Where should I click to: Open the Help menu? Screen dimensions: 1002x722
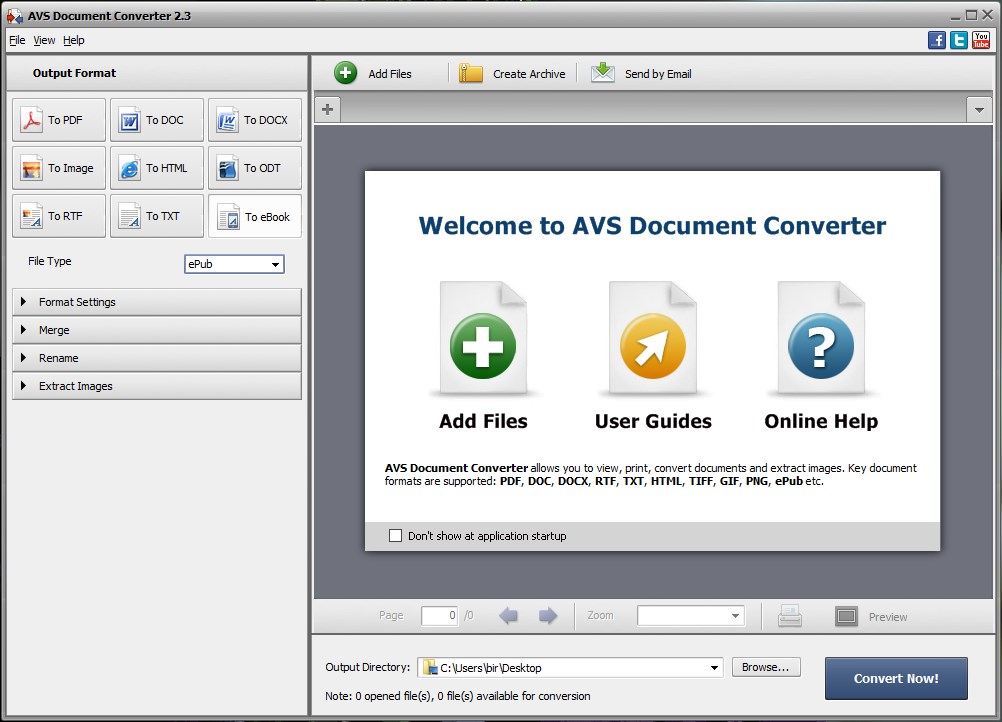pos(74,40)
